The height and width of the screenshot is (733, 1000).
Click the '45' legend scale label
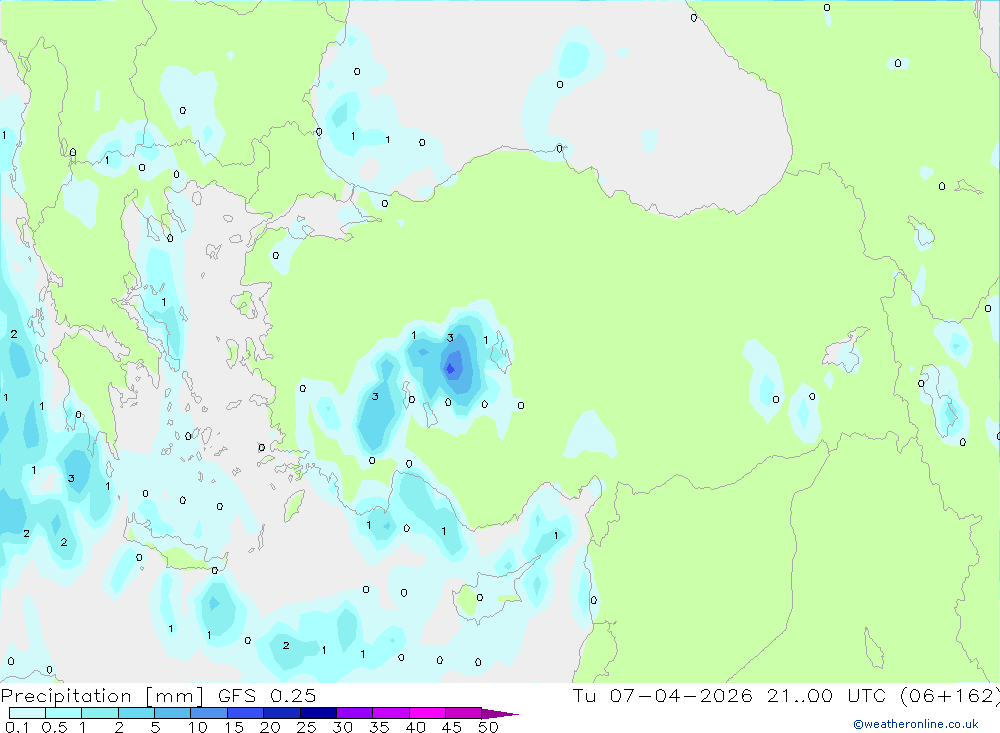point(452,727)
